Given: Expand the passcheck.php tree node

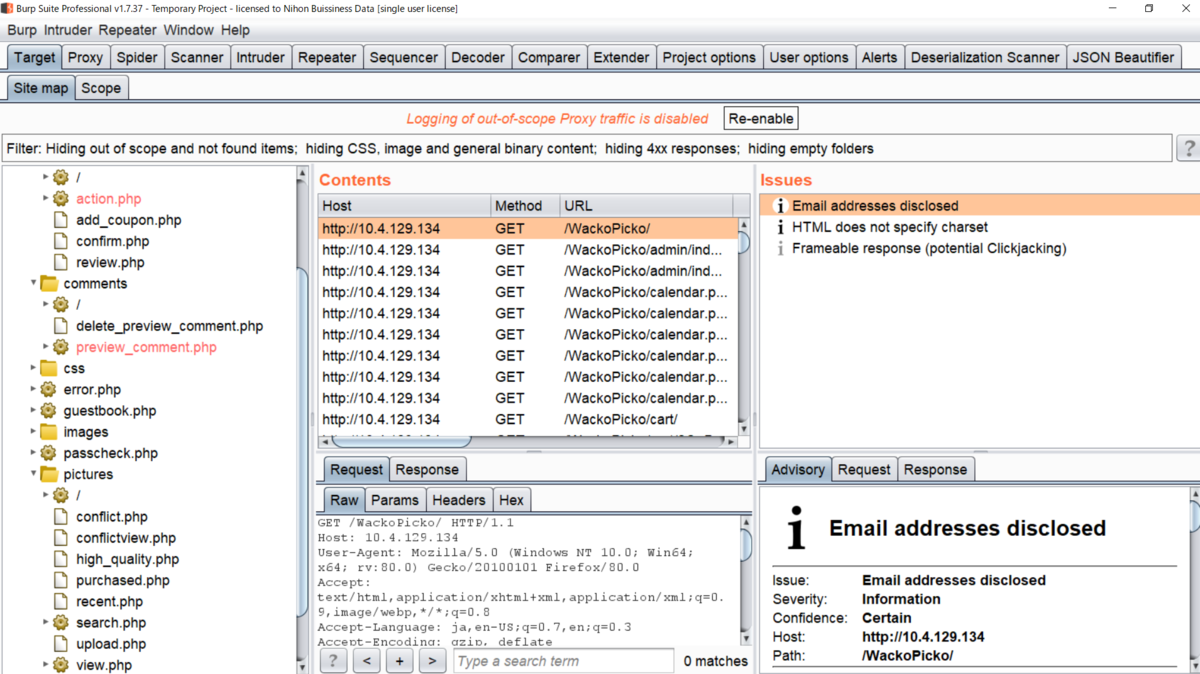Looking at the screenshot, I should point(33,453).
